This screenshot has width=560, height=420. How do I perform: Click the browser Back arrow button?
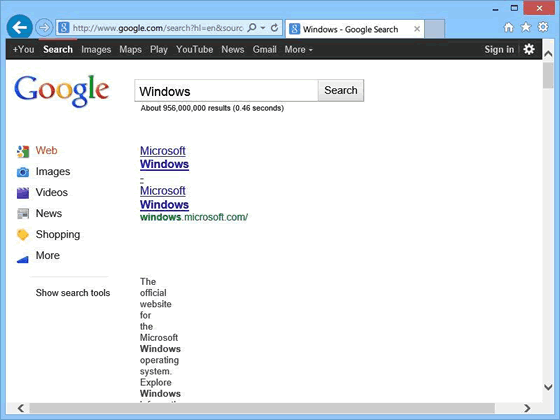tap(20, 27)
